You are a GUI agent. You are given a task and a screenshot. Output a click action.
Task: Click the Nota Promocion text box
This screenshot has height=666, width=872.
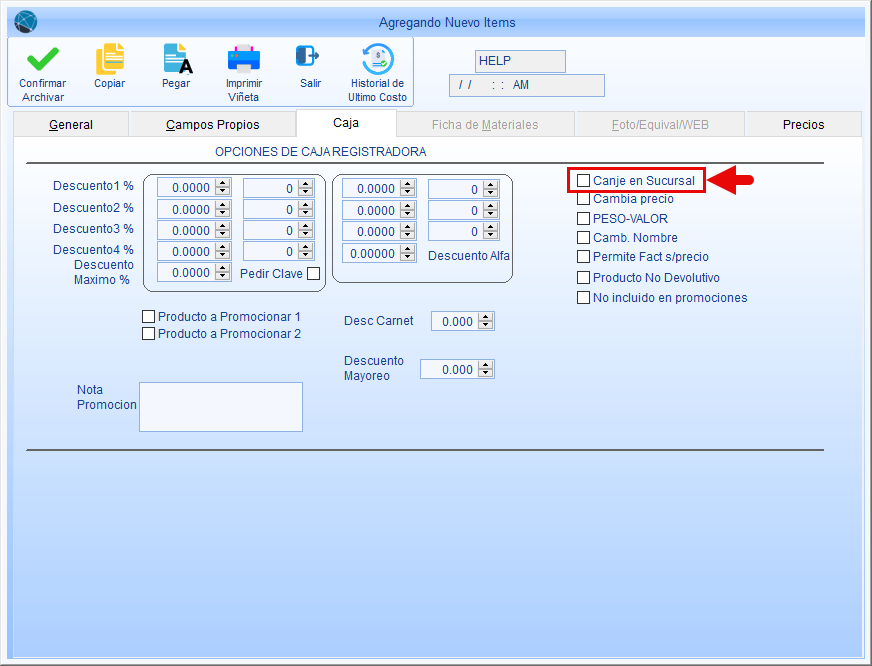(x=221, y=407)
